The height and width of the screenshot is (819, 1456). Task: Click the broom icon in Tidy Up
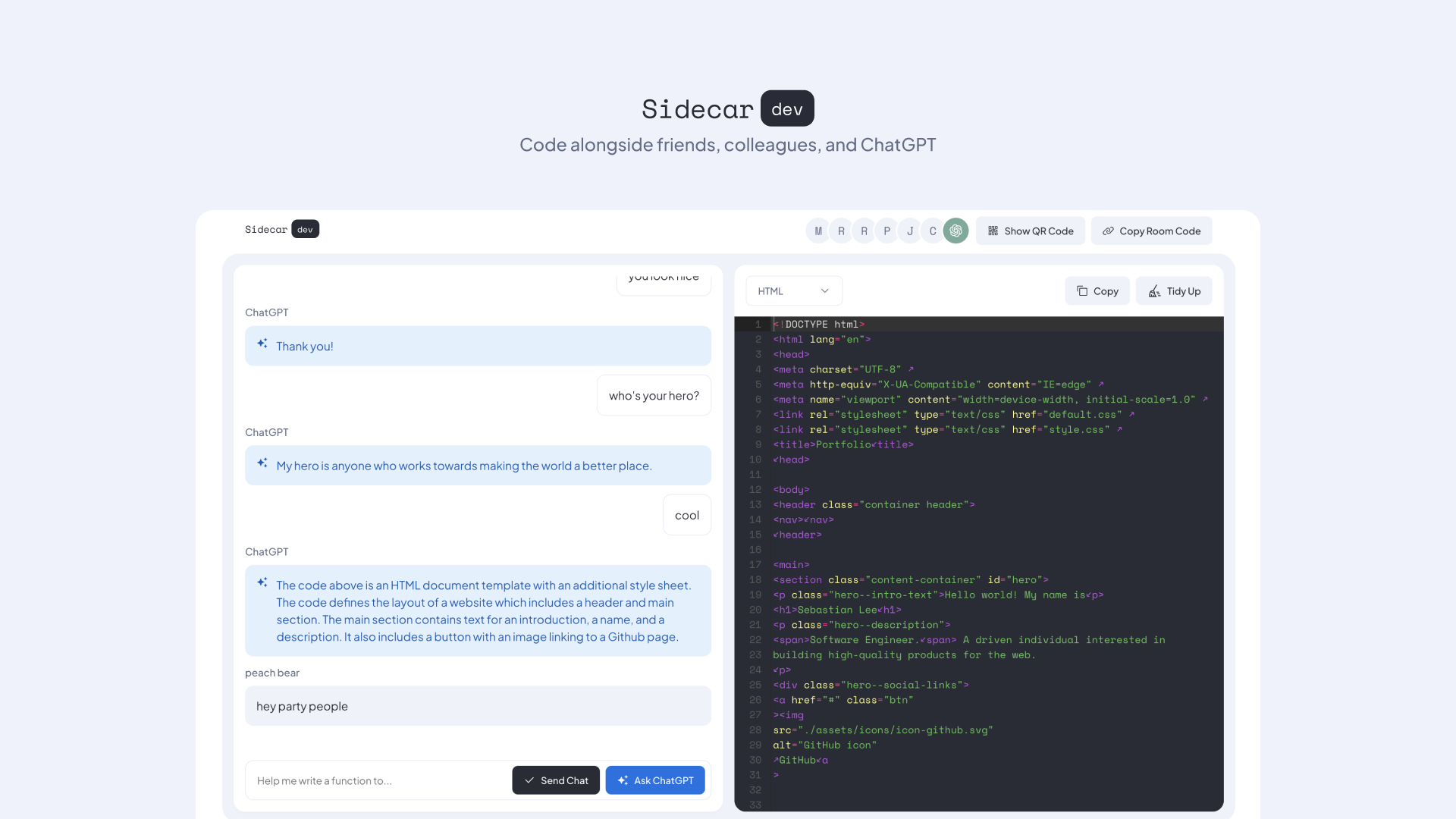(x=1154, y=291)
